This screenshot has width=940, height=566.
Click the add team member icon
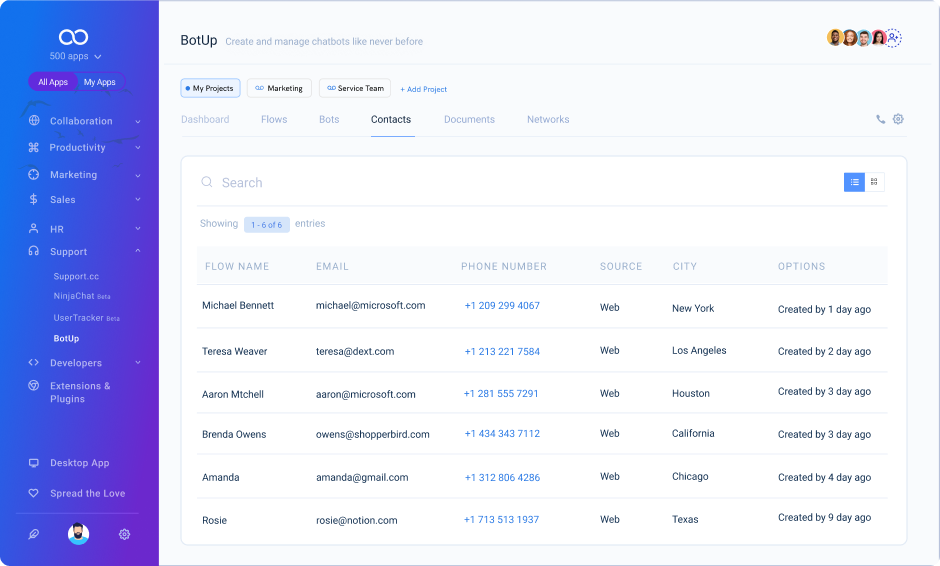point(893,38)
